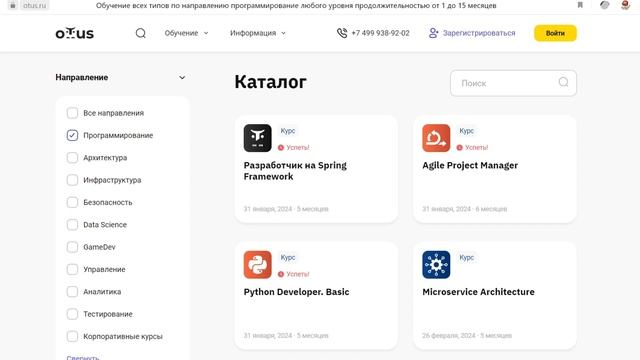Click date text 26 февраля, 2024
Image resolution: width=640 pixels, height=360 pixels.
click(x=449, y=336)
